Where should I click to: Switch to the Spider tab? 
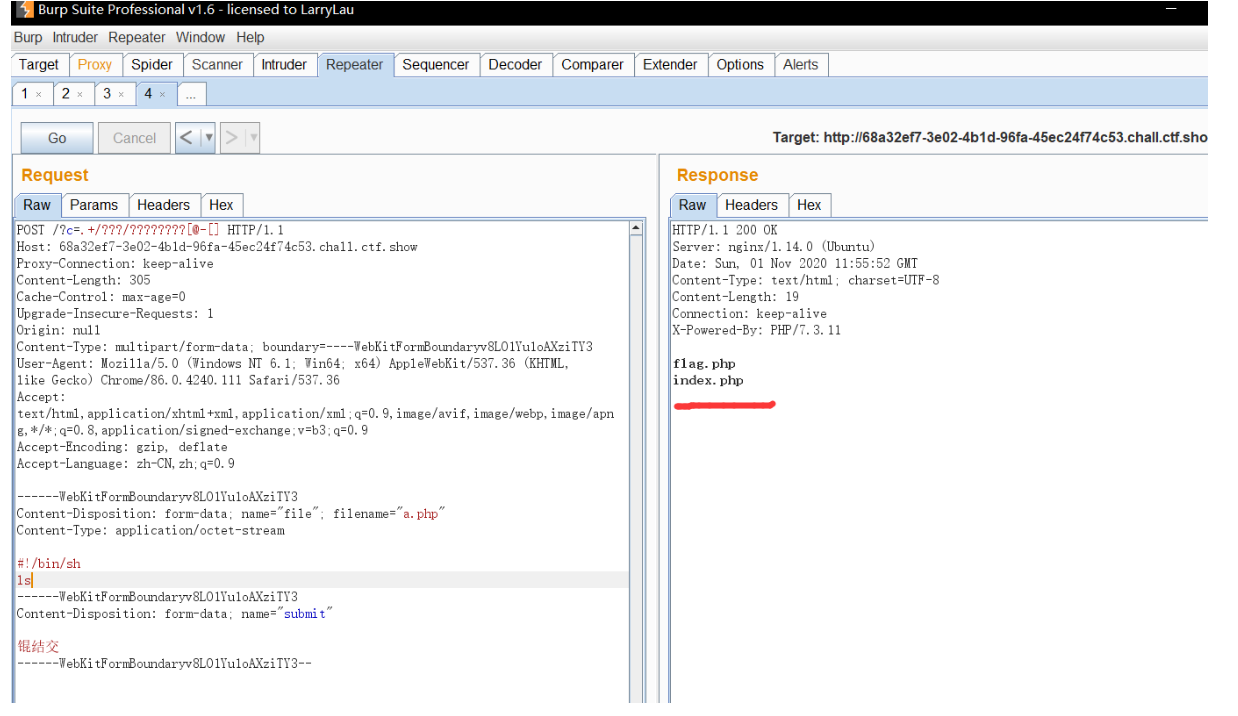(x=152, y=64)
